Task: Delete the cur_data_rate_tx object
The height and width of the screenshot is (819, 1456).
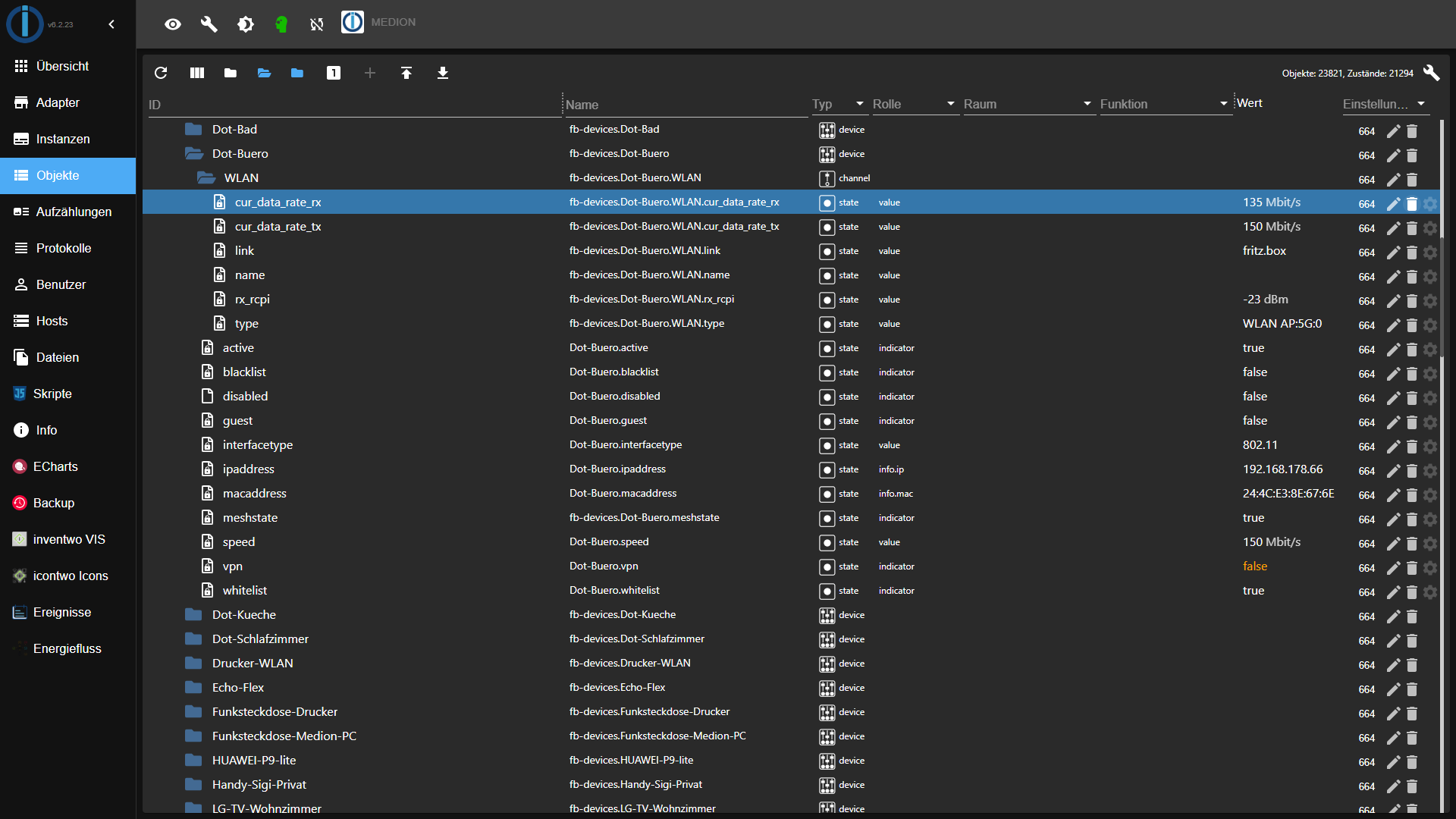Action: tap(1412, 227)
